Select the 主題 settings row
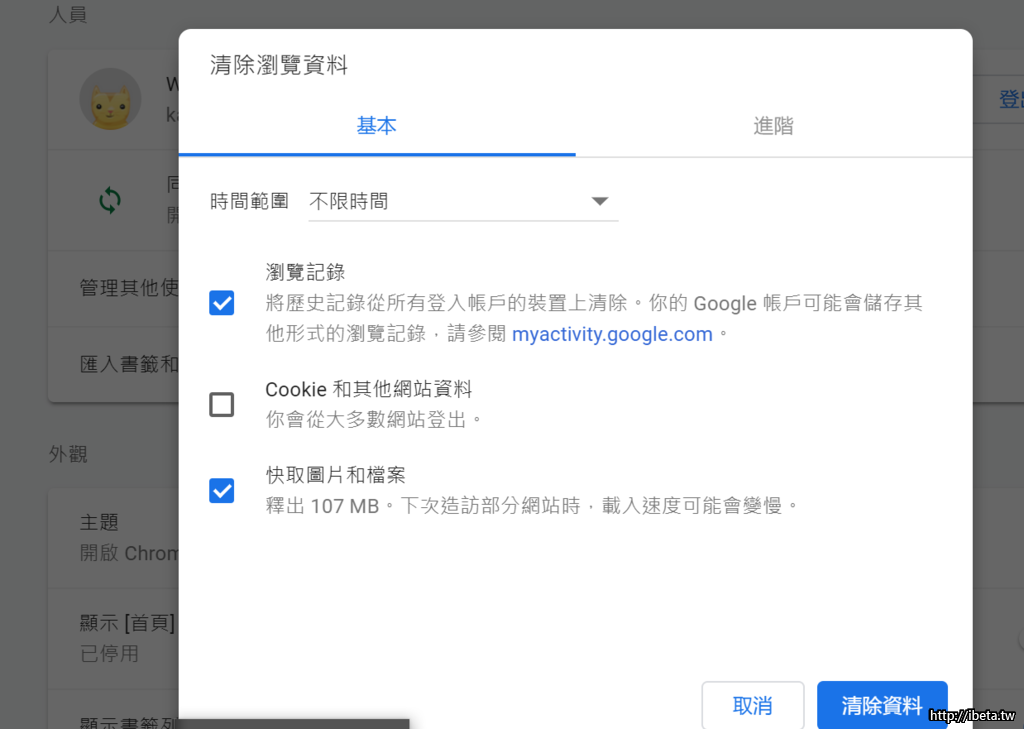The image size is (1024, 729). 110,537
